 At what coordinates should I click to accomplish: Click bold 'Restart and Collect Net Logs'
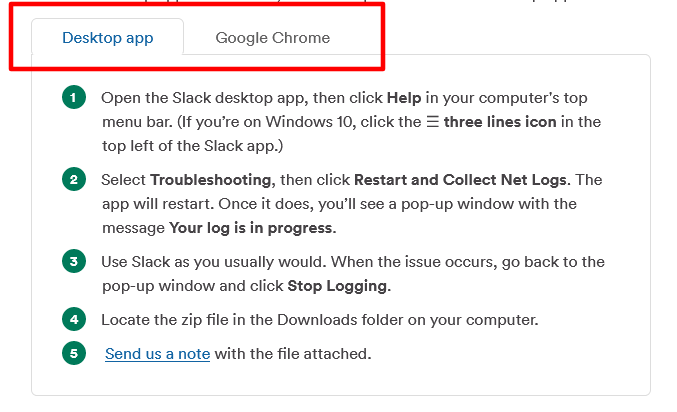pyautogui.click(x=459, y=180)
